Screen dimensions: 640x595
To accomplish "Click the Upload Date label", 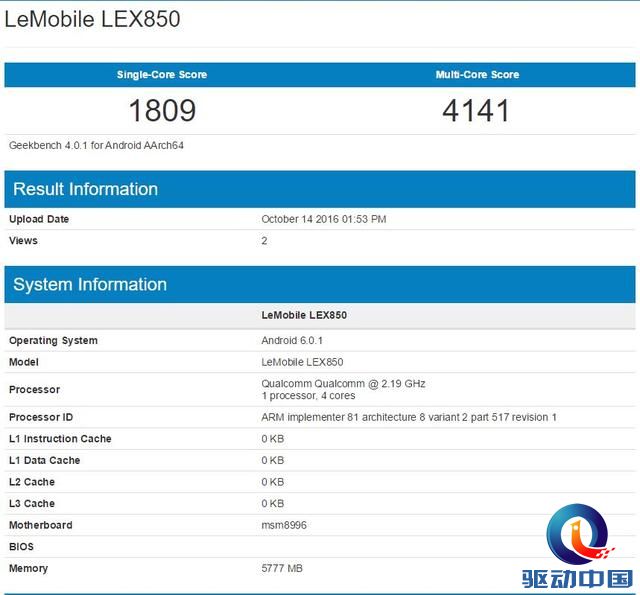I will (39, 219).
